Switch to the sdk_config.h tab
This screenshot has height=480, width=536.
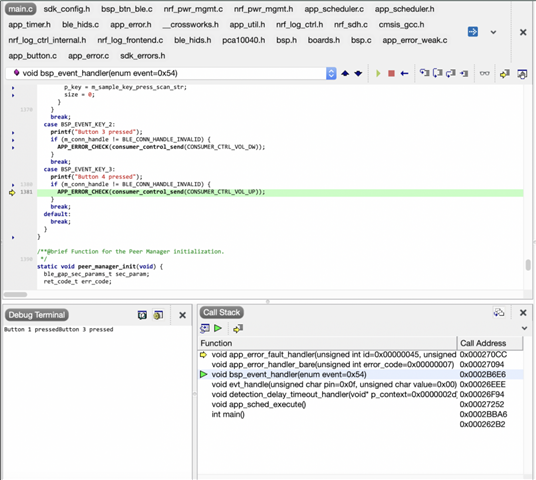click(67, 9)
